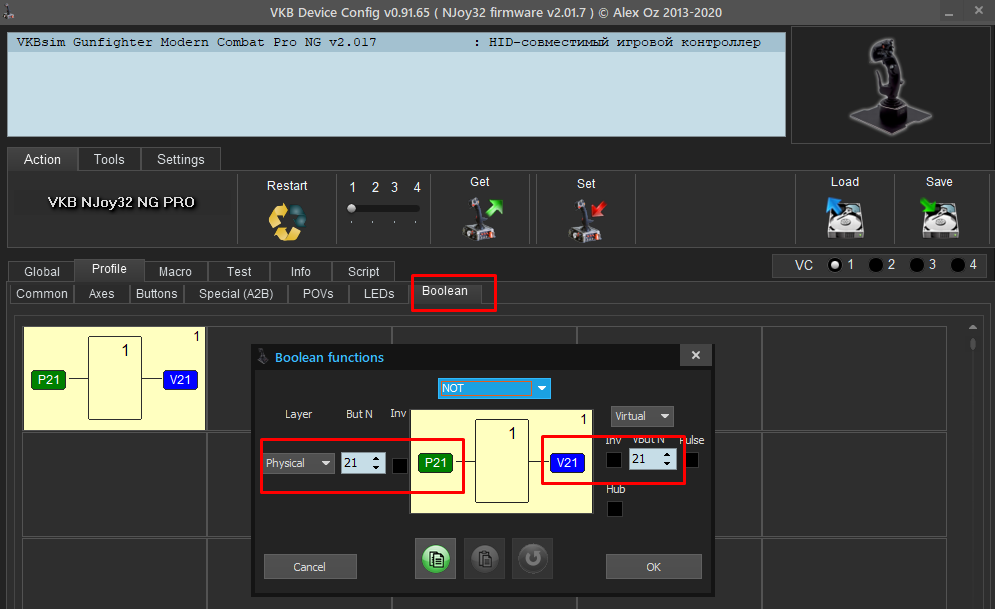This screenshot has height=609, width=995.
Task: Minimize the VKB Device Config window
Action: (x=949, y=13)
